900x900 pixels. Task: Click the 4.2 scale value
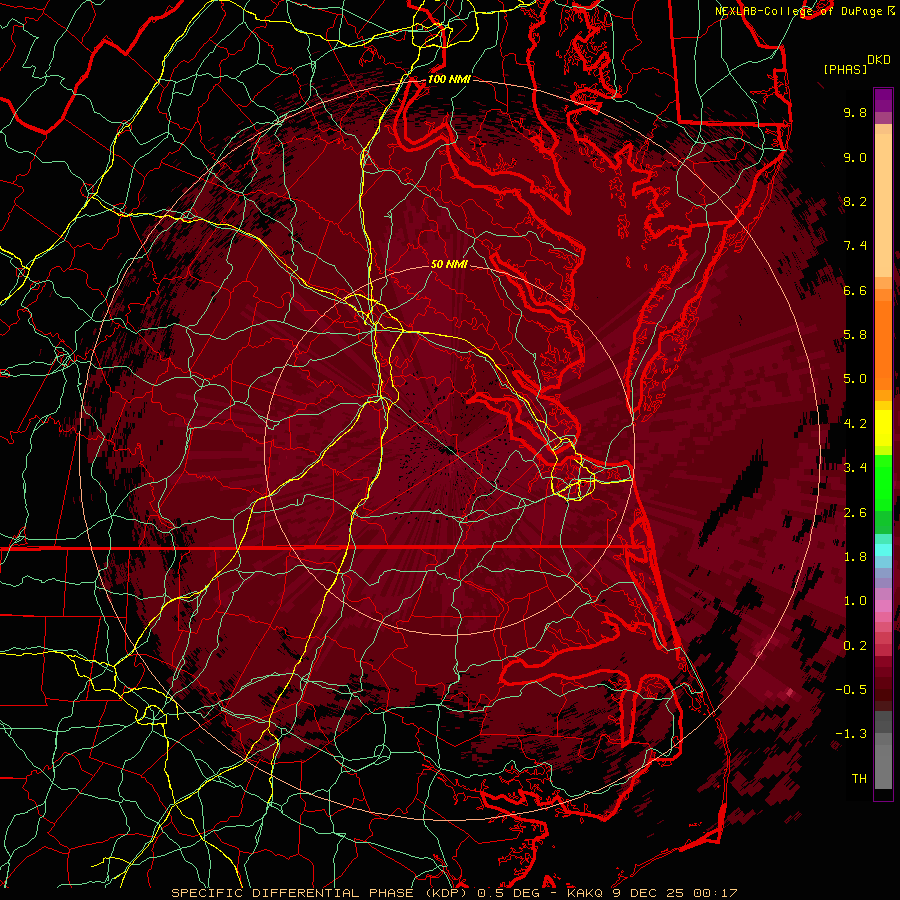point(855,424)
